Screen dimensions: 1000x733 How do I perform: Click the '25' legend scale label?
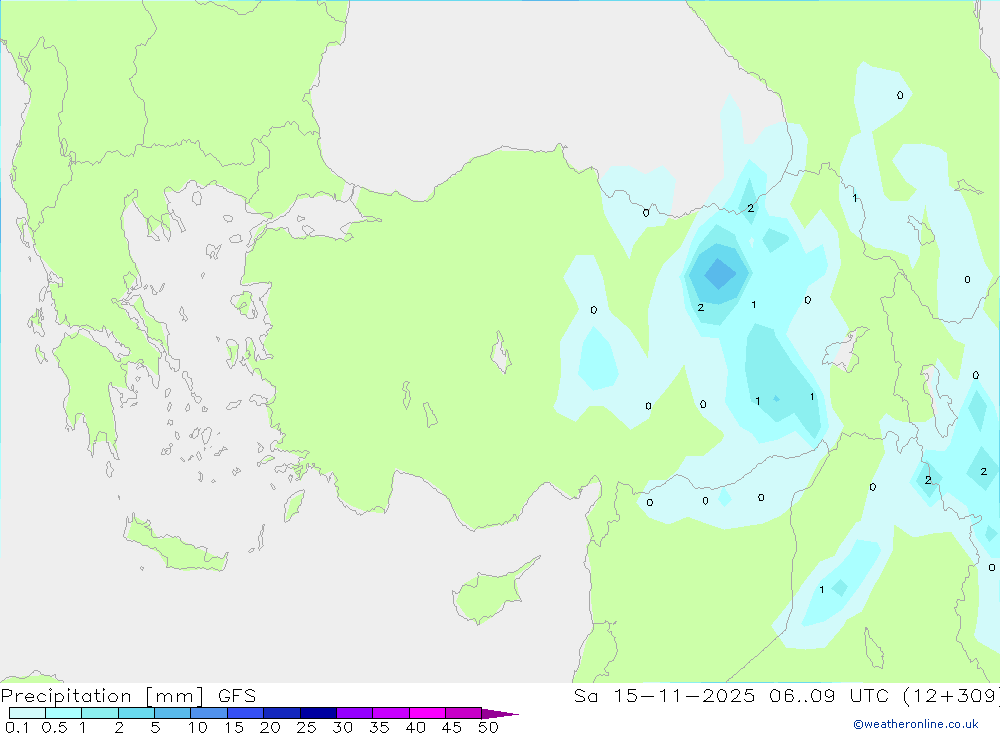point(306,727)
